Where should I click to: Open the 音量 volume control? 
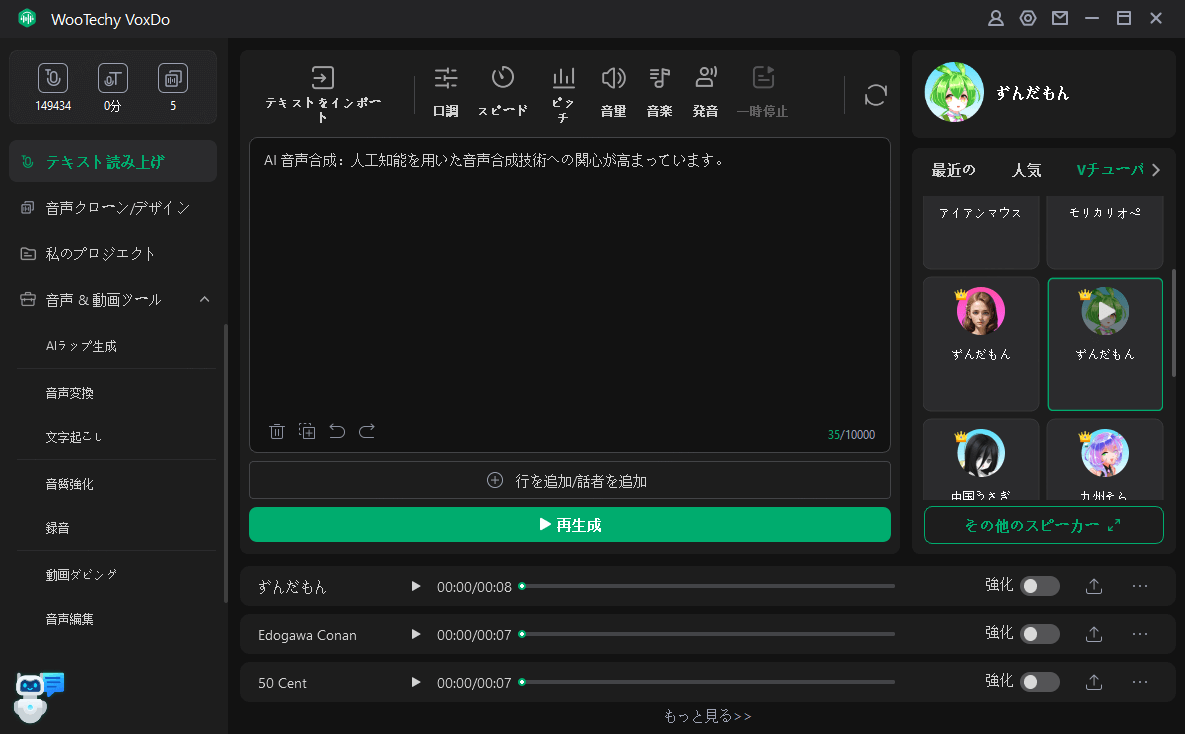(613, 92)
